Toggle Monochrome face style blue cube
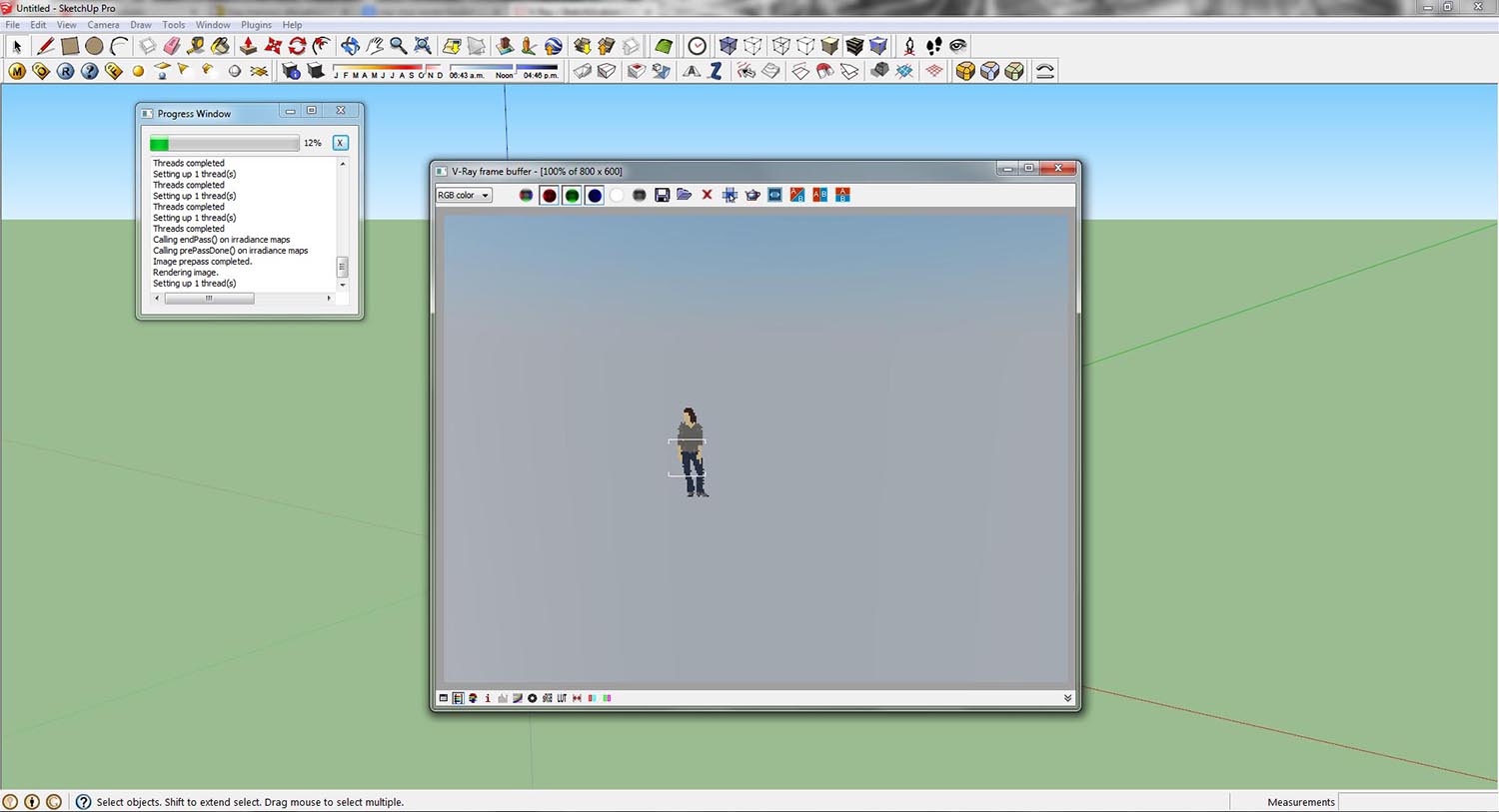The image size is (1499, 812). [x=878, y=46]
